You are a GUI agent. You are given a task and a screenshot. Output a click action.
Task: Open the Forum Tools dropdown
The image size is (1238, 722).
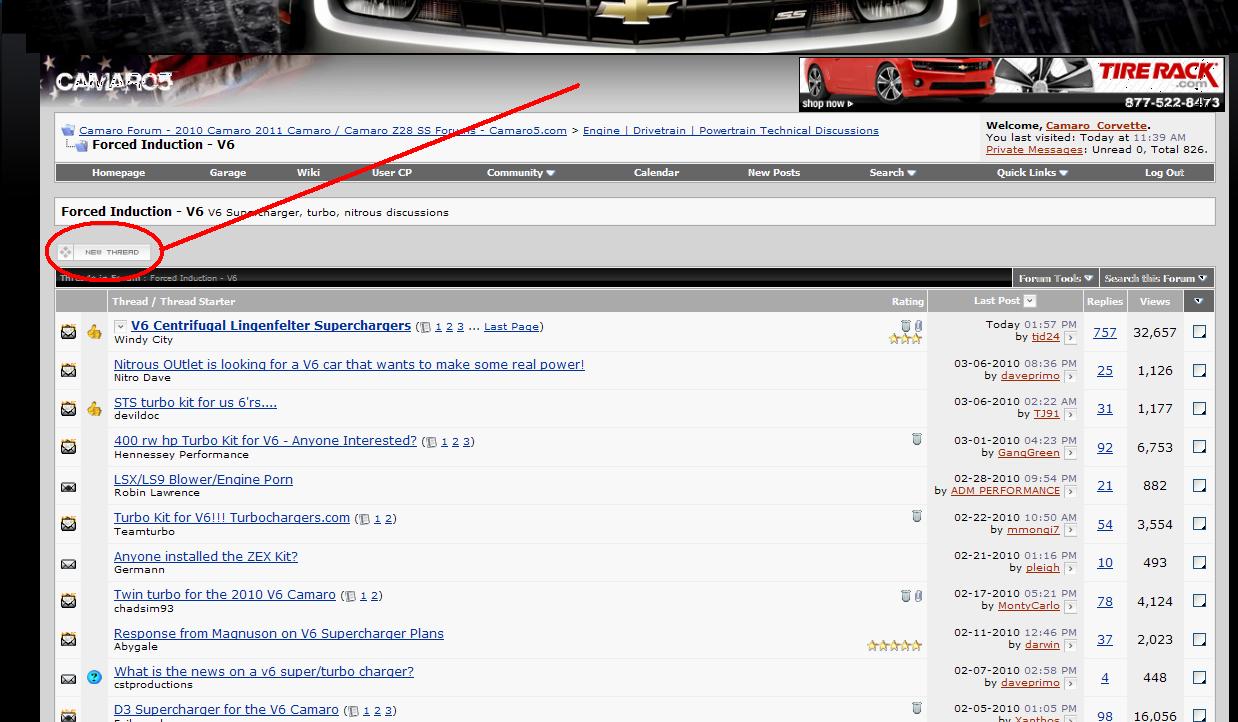pos(1054,278)
